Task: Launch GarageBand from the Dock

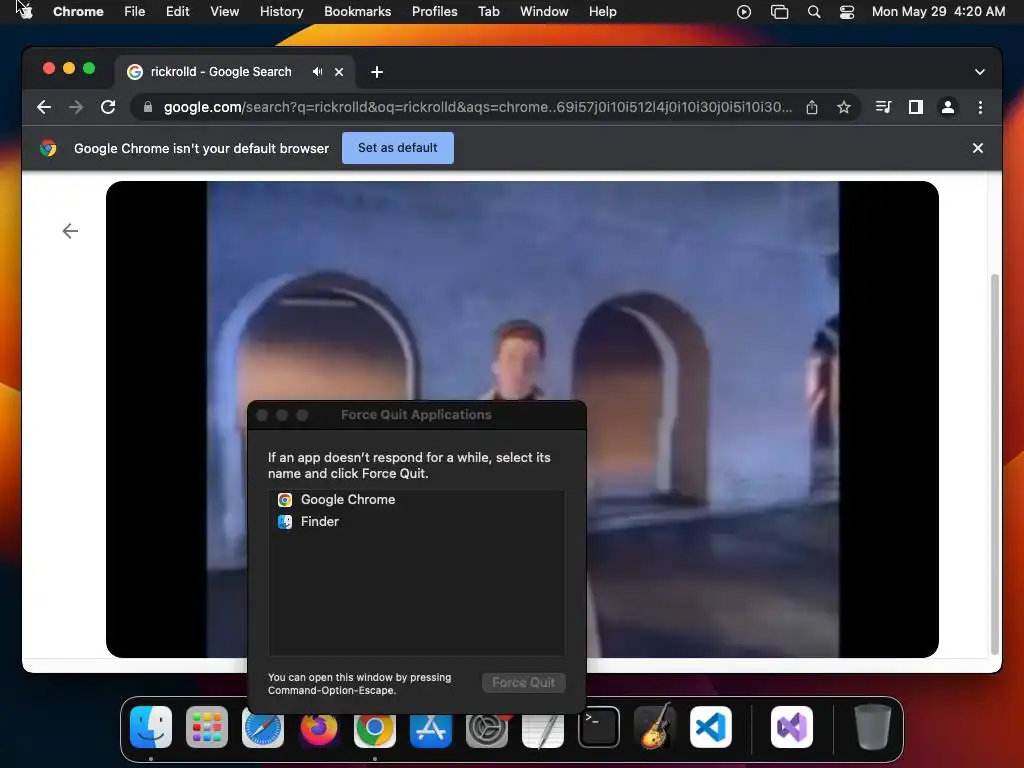Action: tap(654, 727)
